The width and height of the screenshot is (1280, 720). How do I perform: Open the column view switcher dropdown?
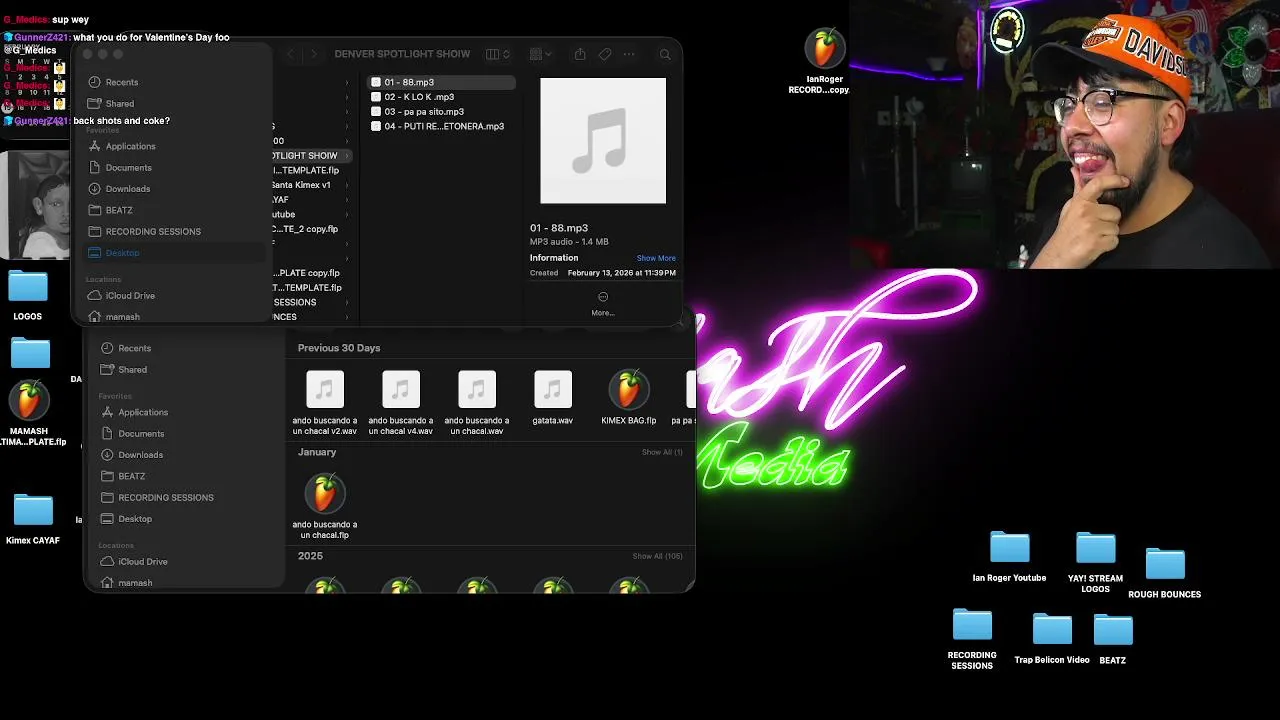[x=498, y=54]
